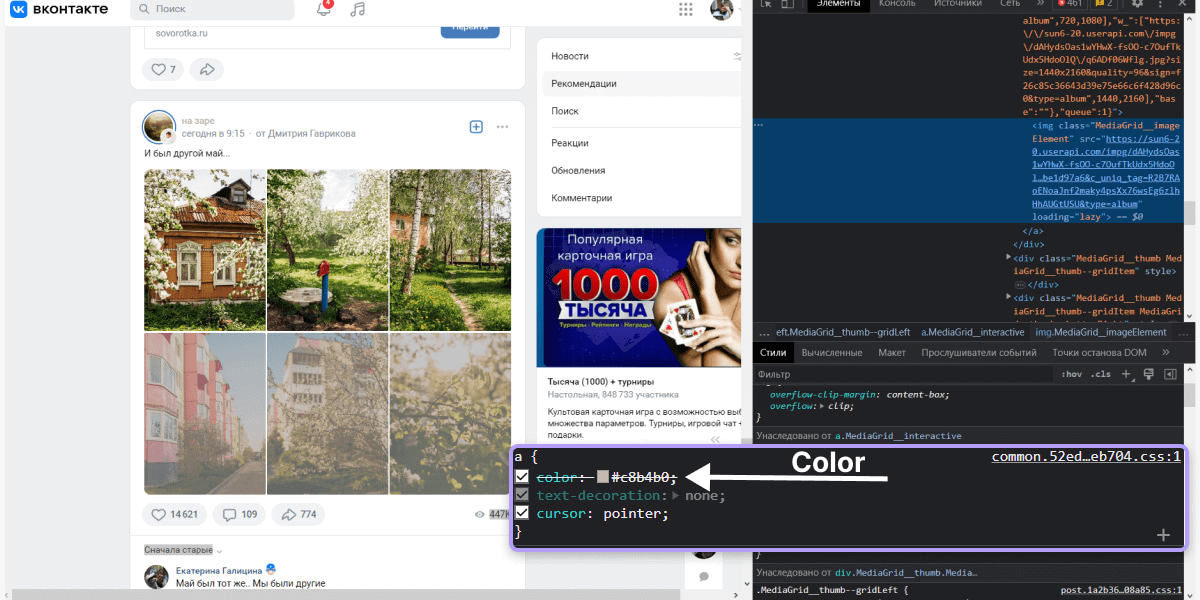Show the 461 errors counter
1200x600 pixels.
point(1069,4)
